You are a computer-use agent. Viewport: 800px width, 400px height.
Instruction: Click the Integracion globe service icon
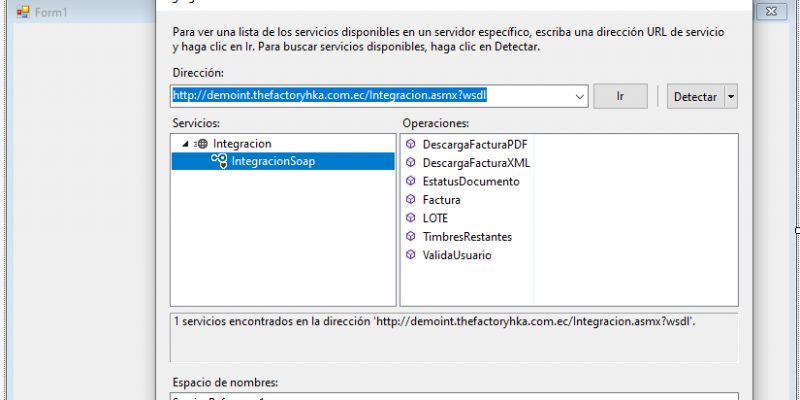(x=202, y=144)
